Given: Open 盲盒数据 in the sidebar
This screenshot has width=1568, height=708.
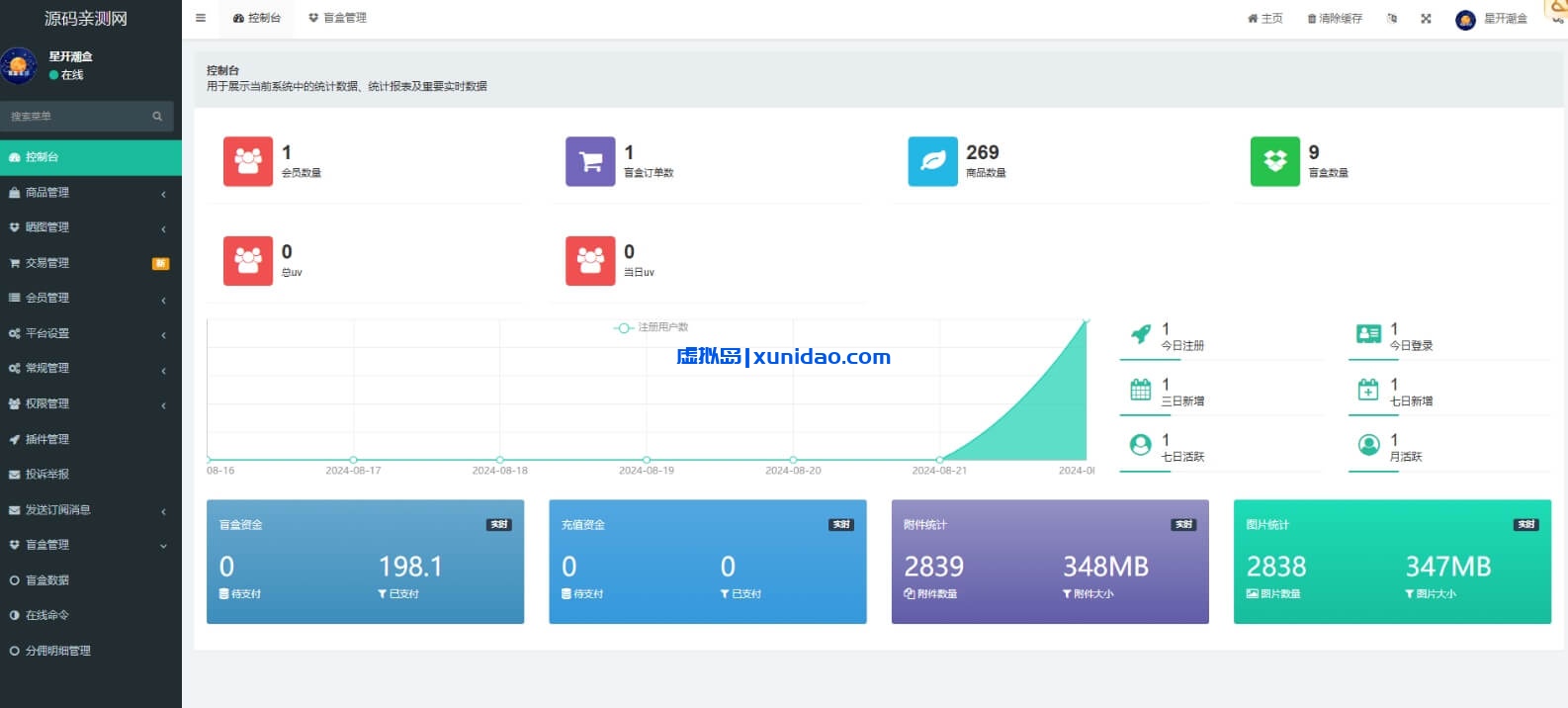Looking at the screenshot, I should pos(47,580).
